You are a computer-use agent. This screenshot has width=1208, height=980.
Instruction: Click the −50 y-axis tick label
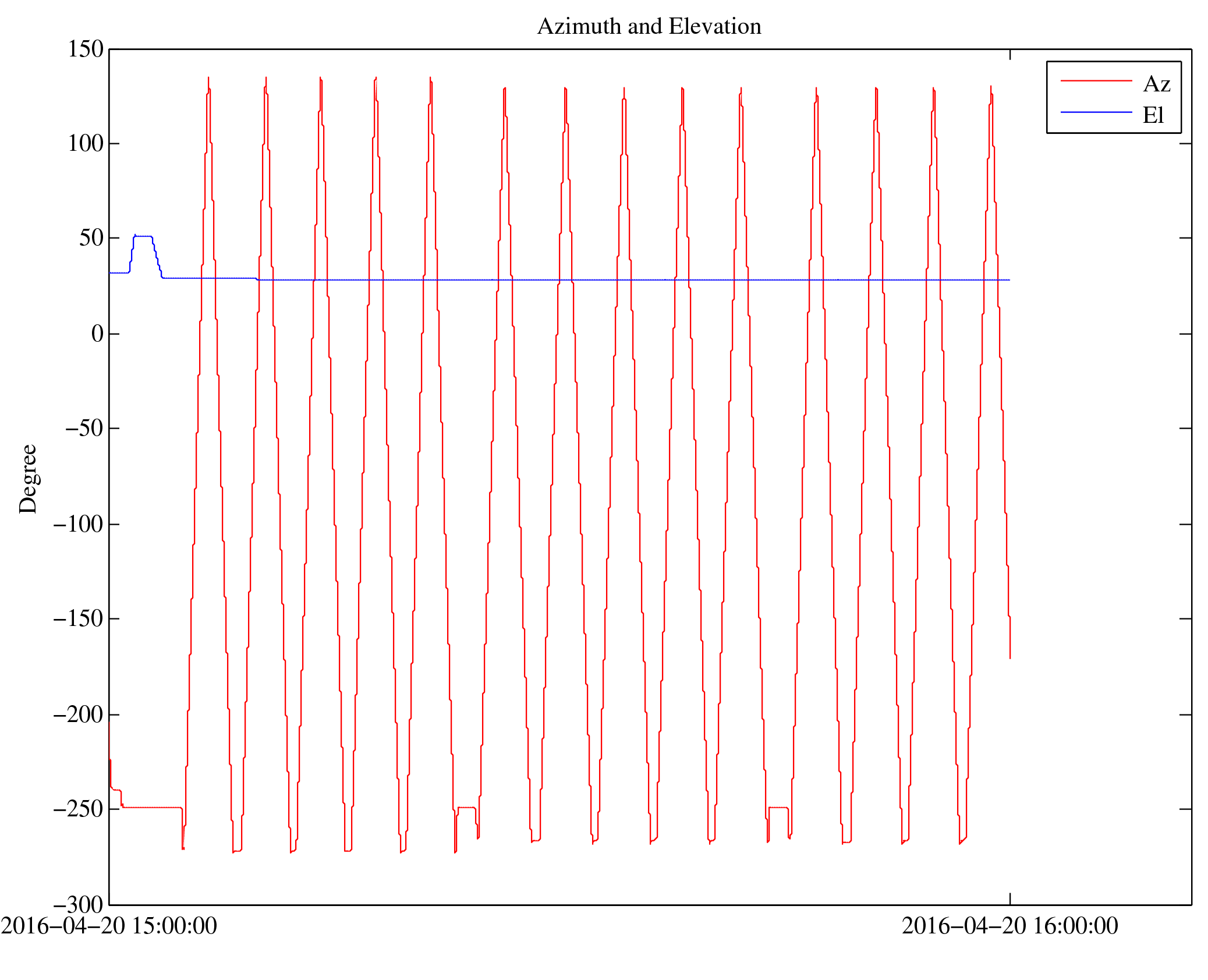click(x=84, y=429)
